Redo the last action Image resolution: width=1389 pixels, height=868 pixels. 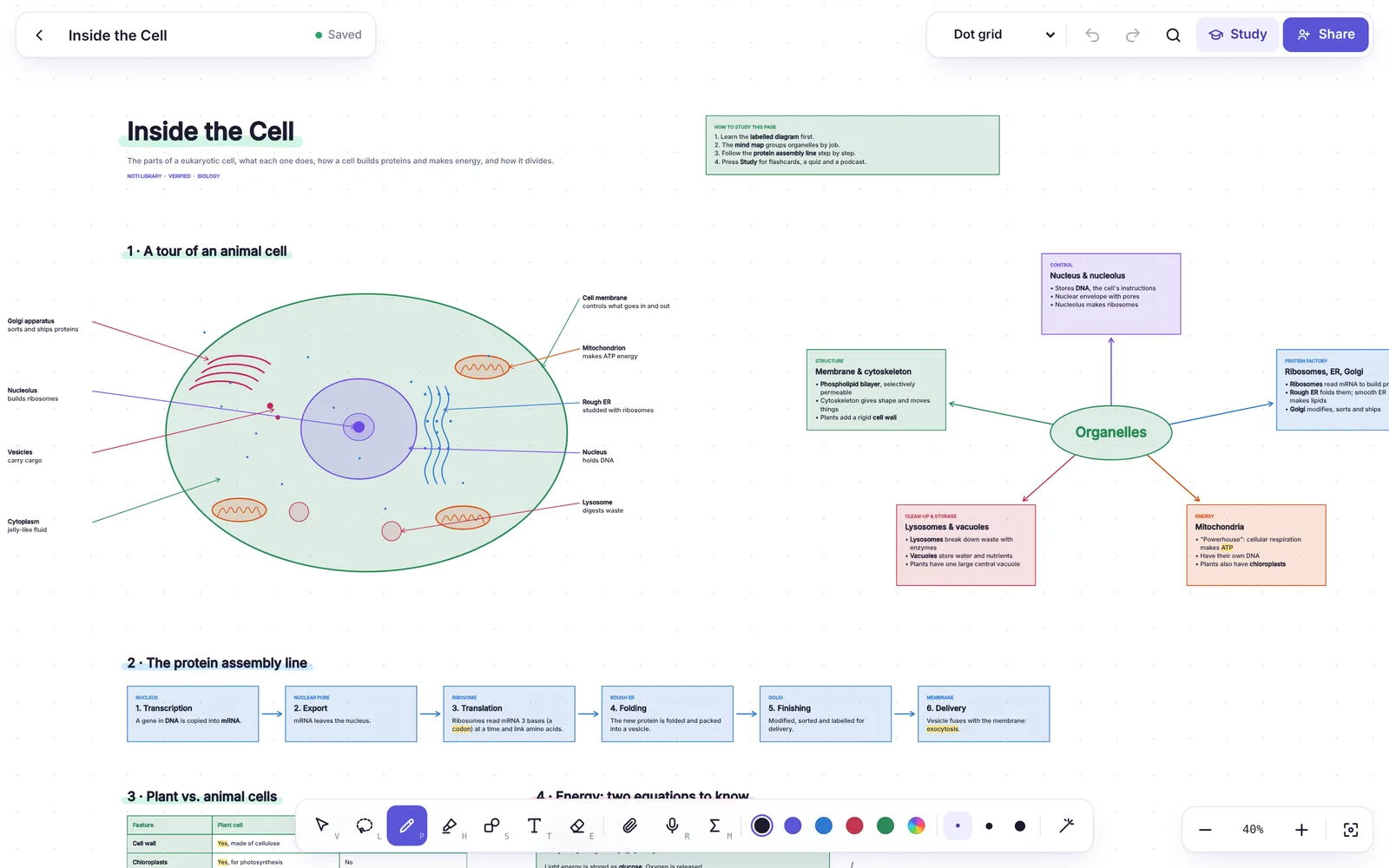point(1133,35)
